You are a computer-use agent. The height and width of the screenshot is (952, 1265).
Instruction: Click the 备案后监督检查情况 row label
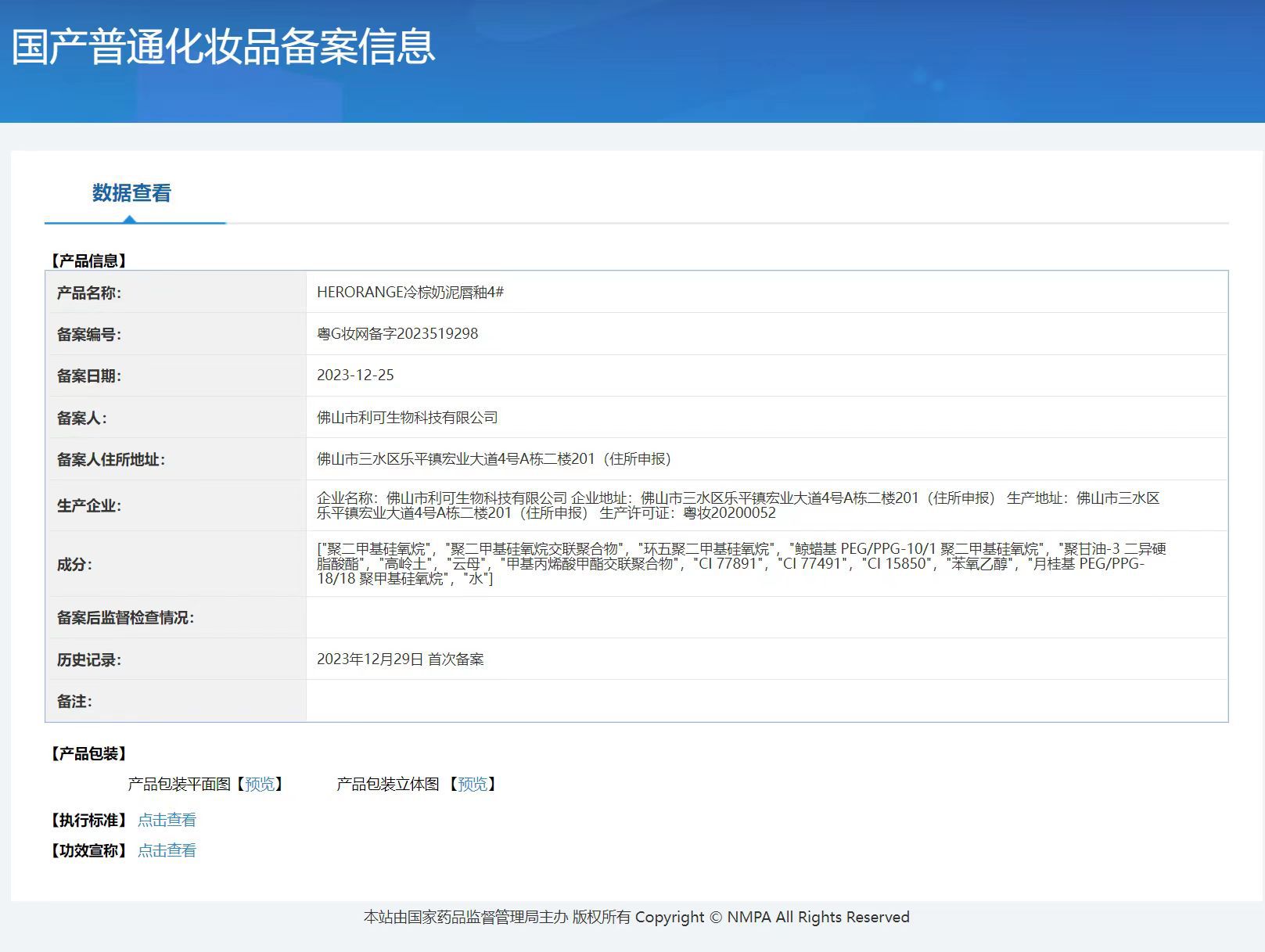(125, 617)
